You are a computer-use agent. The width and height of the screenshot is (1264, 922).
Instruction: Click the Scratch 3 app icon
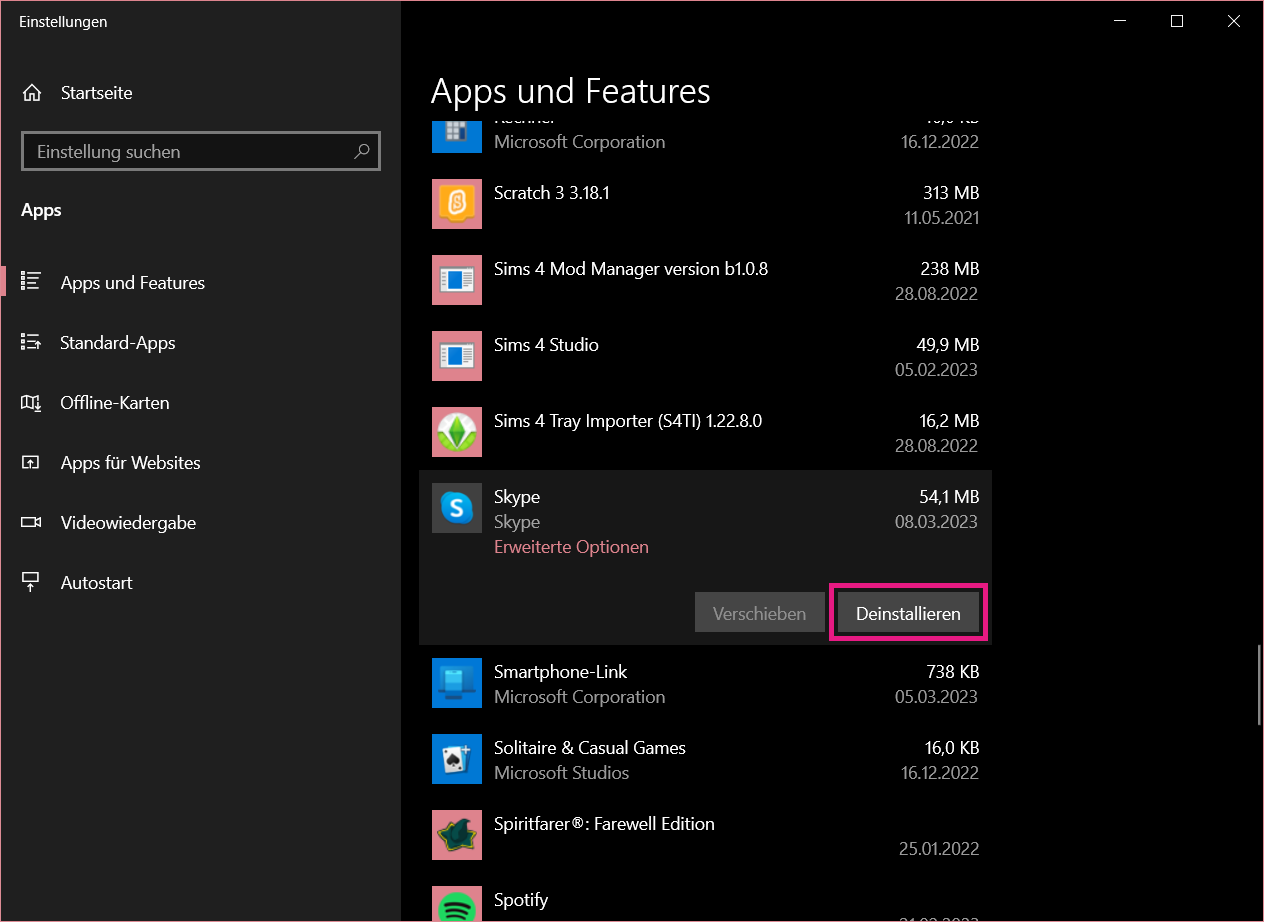(456, 204)
